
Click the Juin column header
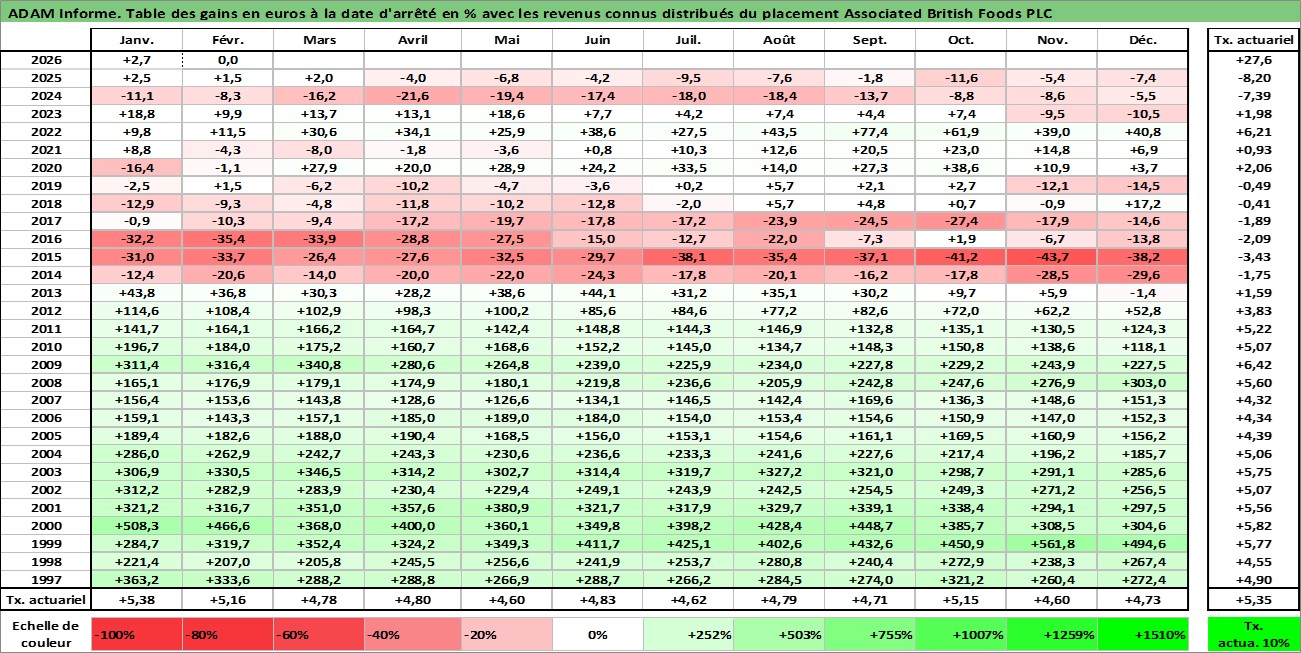[x=597, y=40]
